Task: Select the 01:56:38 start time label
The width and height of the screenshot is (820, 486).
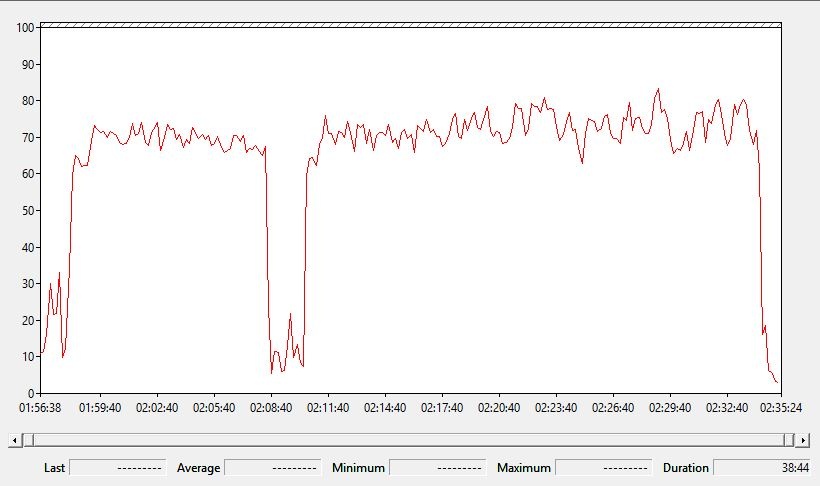Action: coord(40,408)
